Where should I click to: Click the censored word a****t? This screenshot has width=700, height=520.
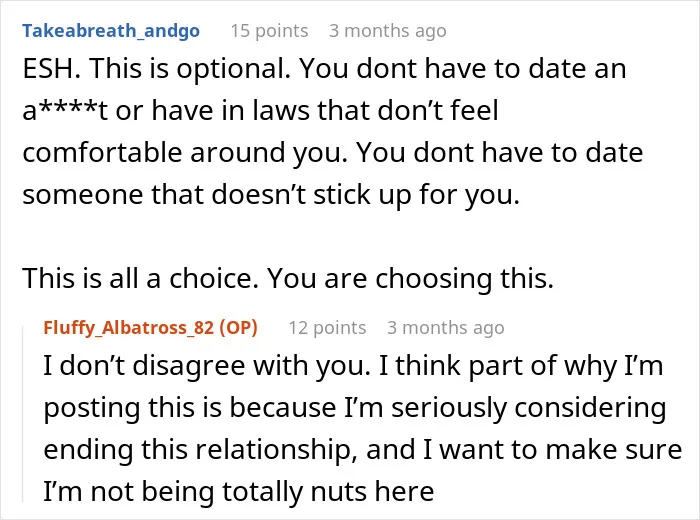65,110
